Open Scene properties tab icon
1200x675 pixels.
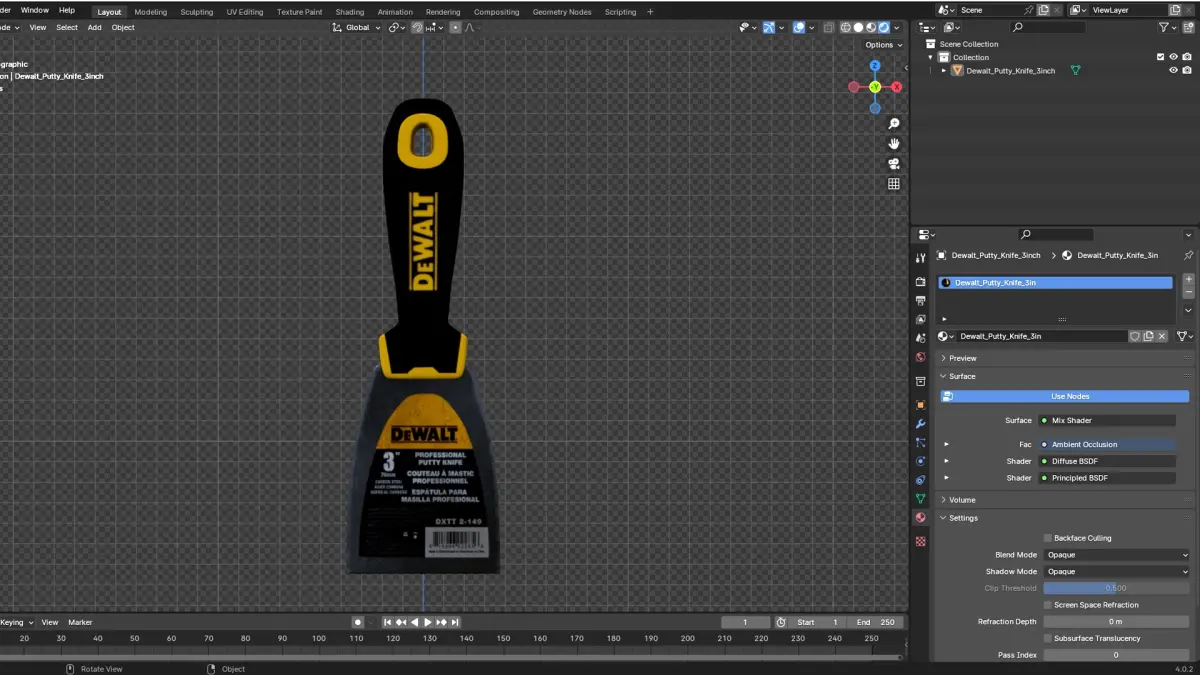tap(920, 338)
